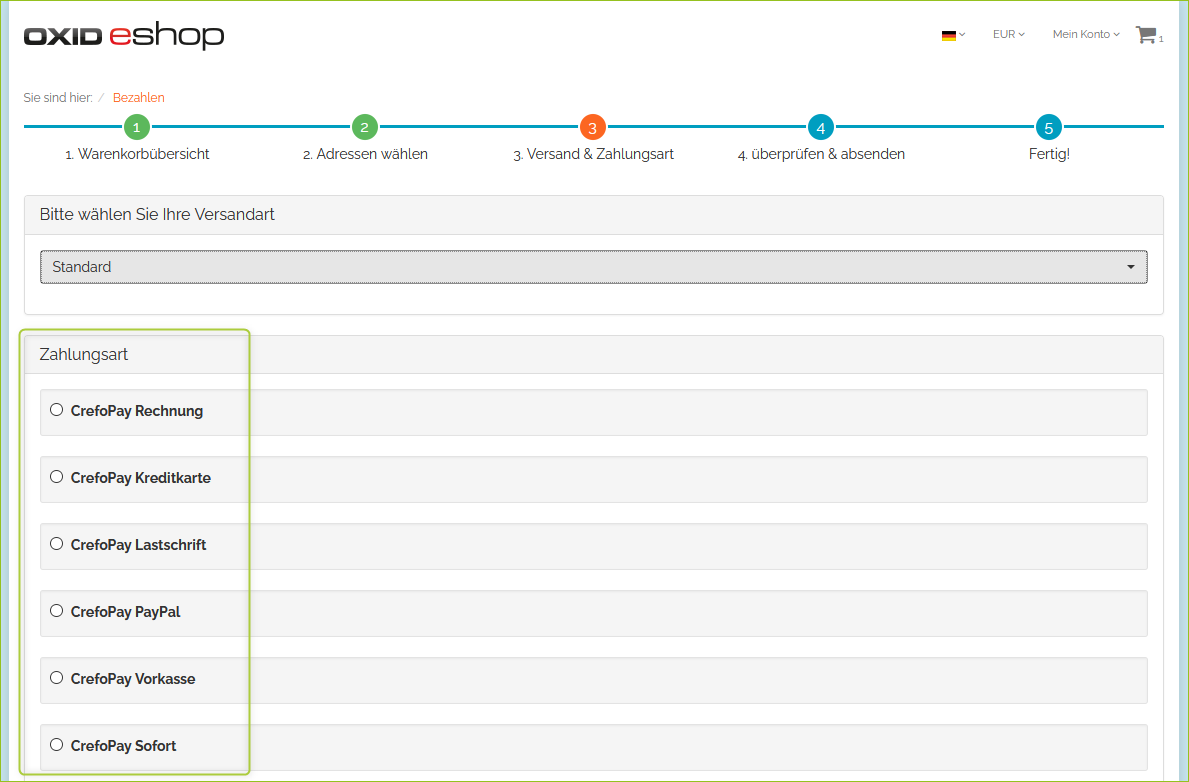
Task: Click step 4 circle überprüfen & absenden
Action: (820, 127)
